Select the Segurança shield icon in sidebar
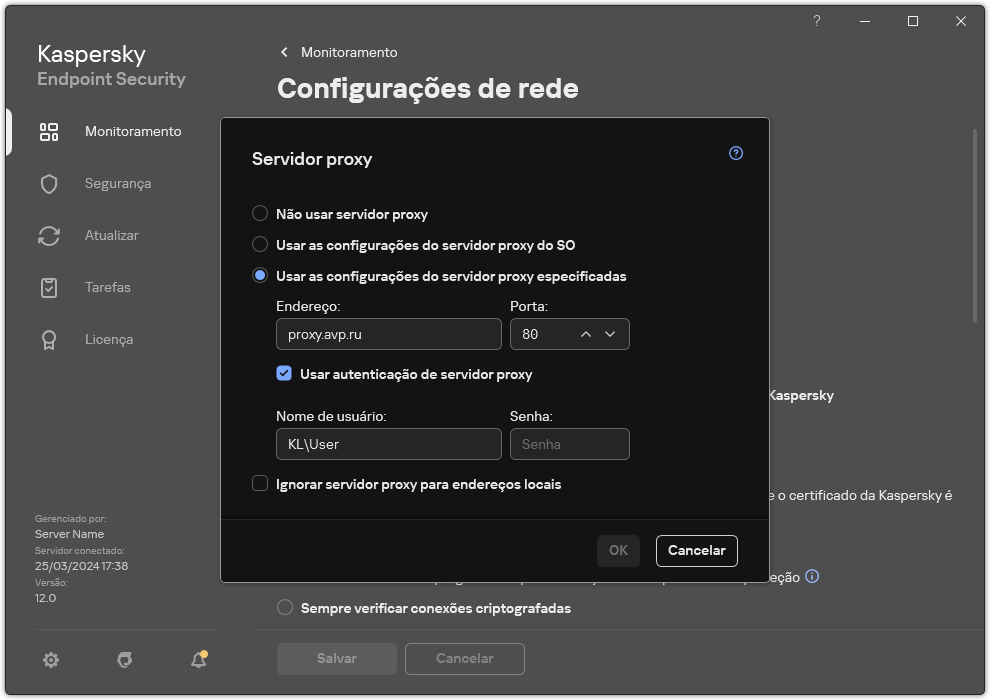 point(48,183)
